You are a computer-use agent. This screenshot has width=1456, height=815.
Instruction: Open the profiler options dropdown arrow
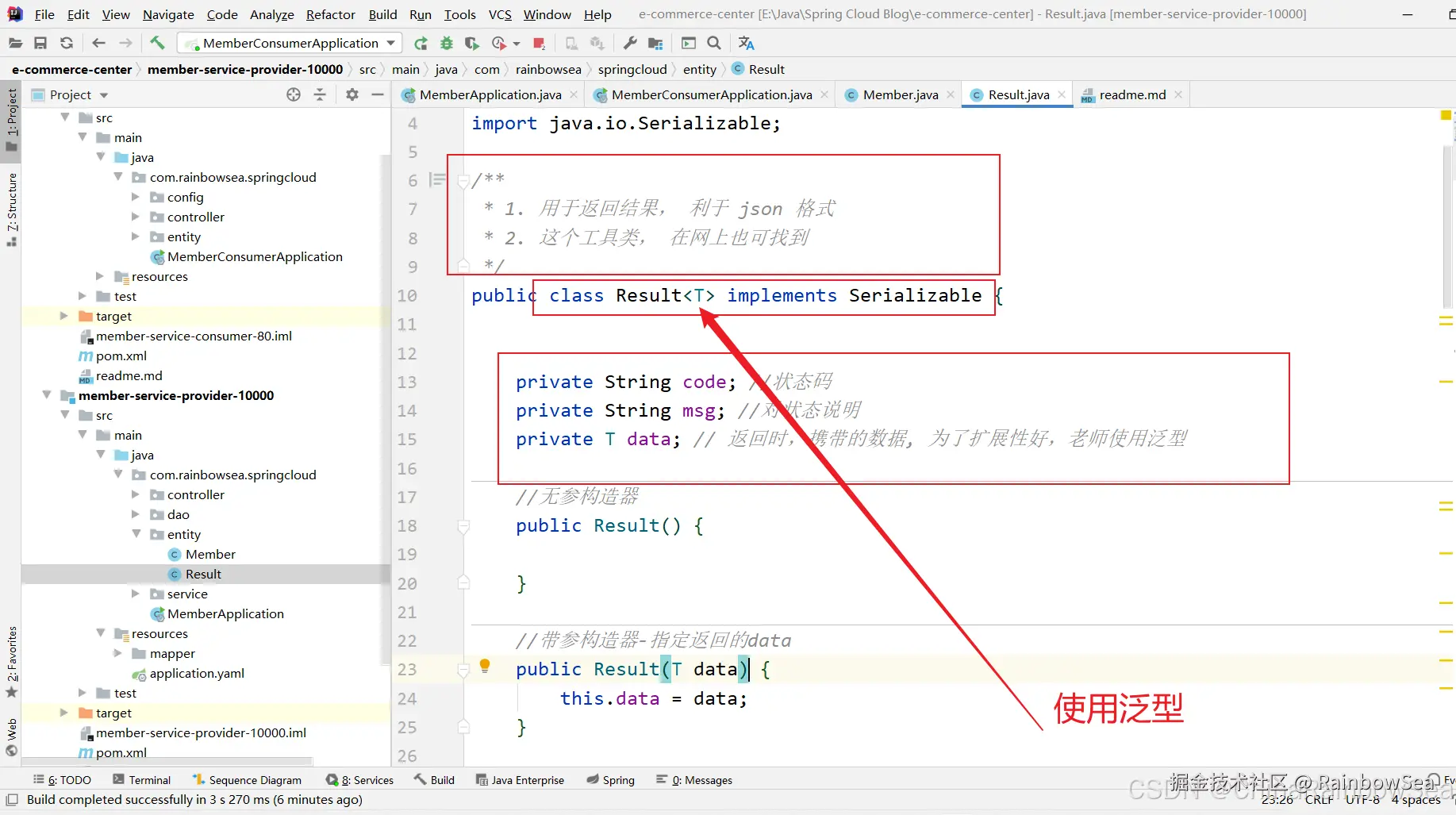[x=517, y=44]
